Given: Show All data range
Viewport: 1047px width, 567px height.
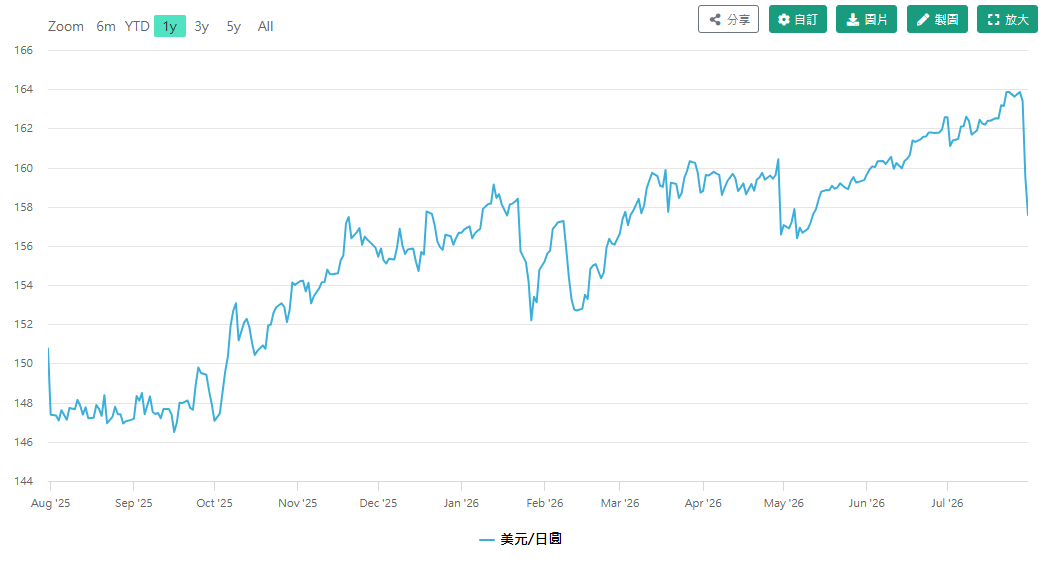Looking at the screenshot, I should pyautogui.click(x=265, y=26).
